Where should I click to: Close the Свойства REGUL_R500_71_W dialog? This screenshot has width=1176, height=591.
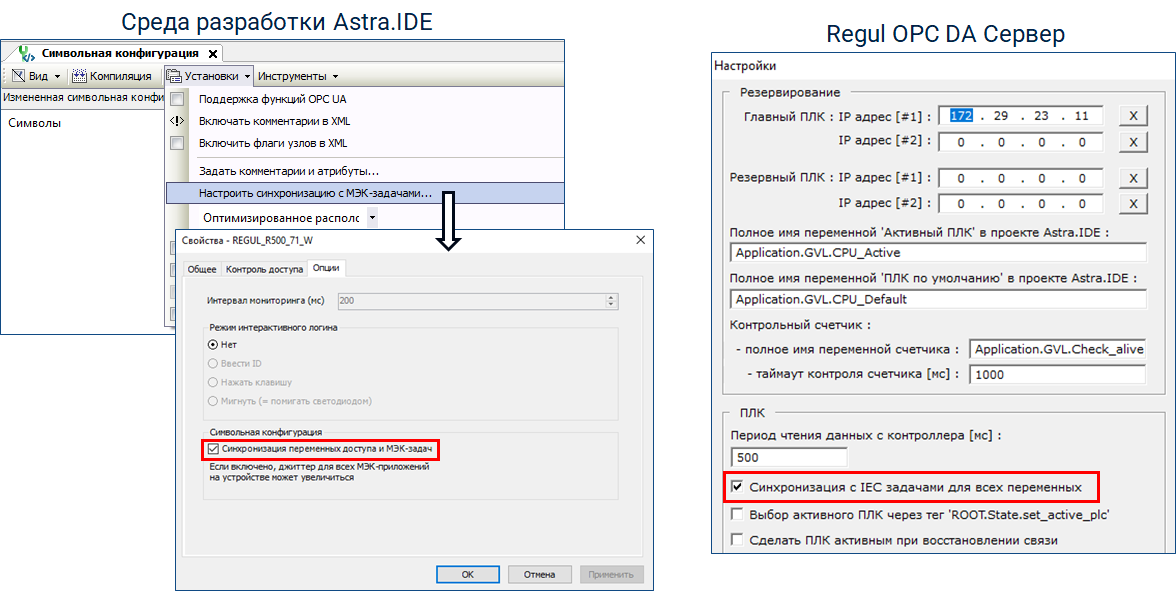click(641, 241)
